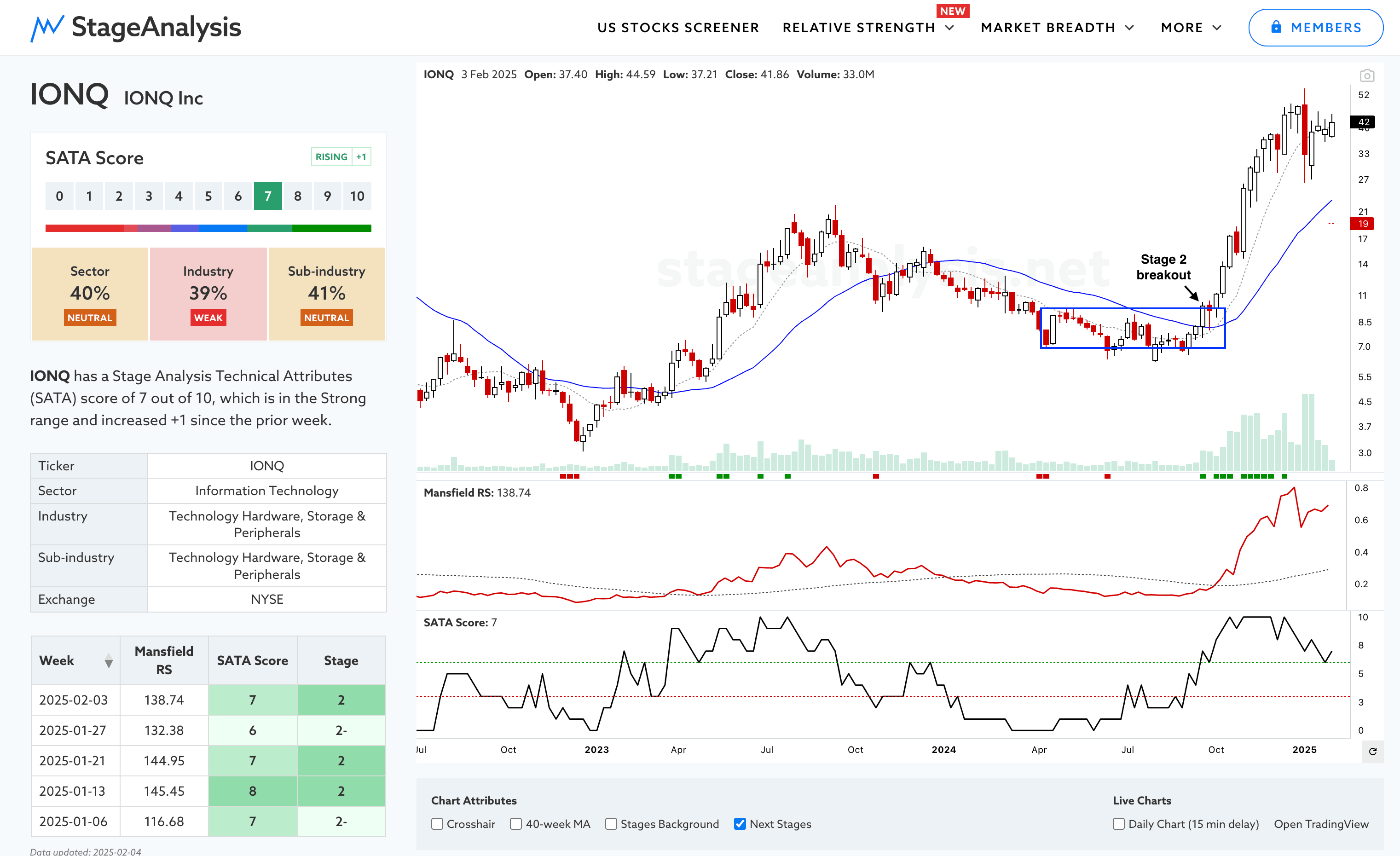1400x856 pixels.
Task: Click the 2025-02-03 week cell
Action: click(x=75, y=700)
